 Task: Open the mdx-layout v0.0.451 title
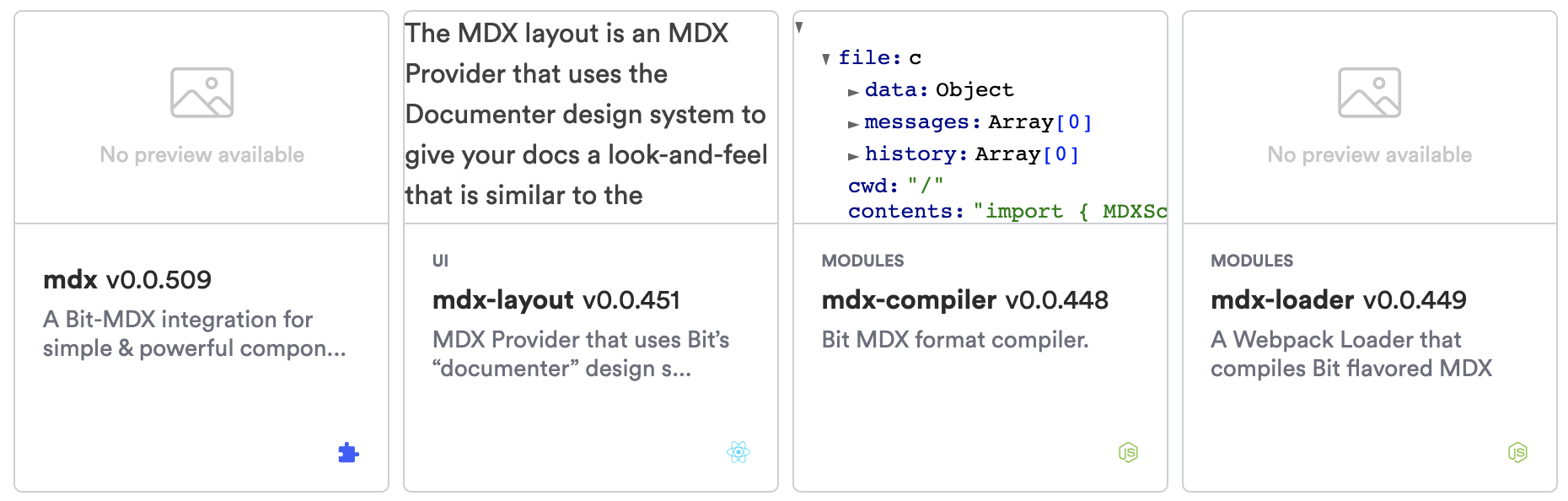[x=556, y=299]
